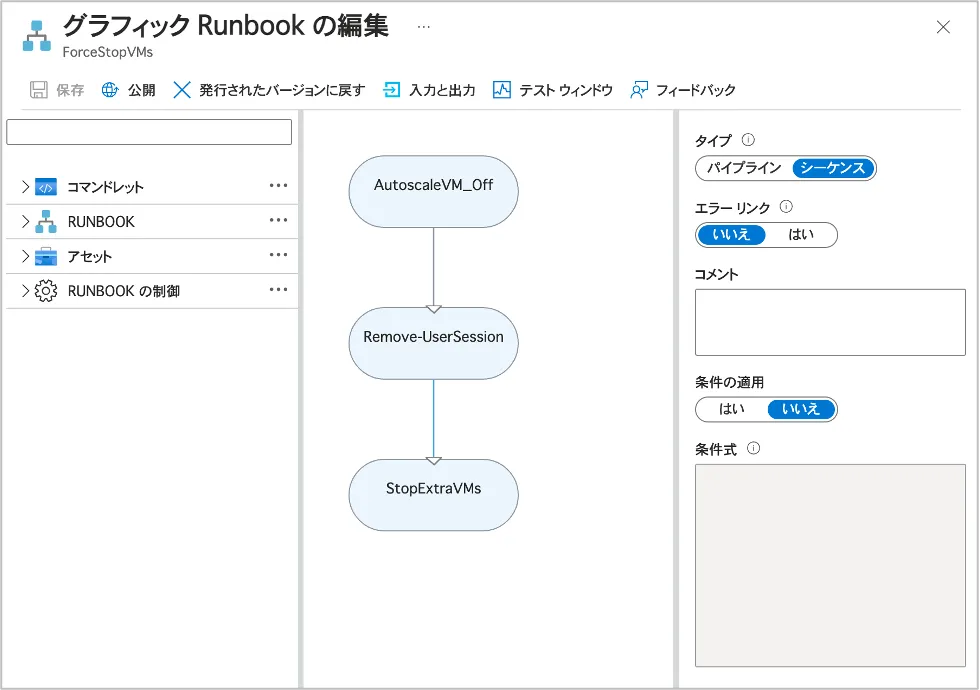
Task: Click the フィードバック toolbar label
Action: [696, 91]
